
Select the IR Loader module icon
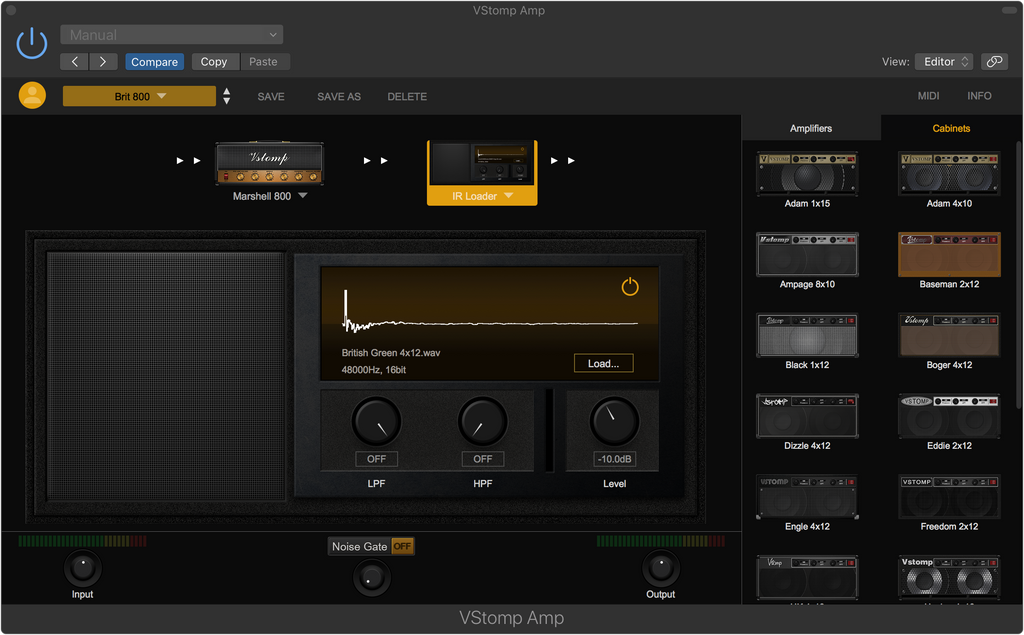pyautogui.click(x=482, y=163)
